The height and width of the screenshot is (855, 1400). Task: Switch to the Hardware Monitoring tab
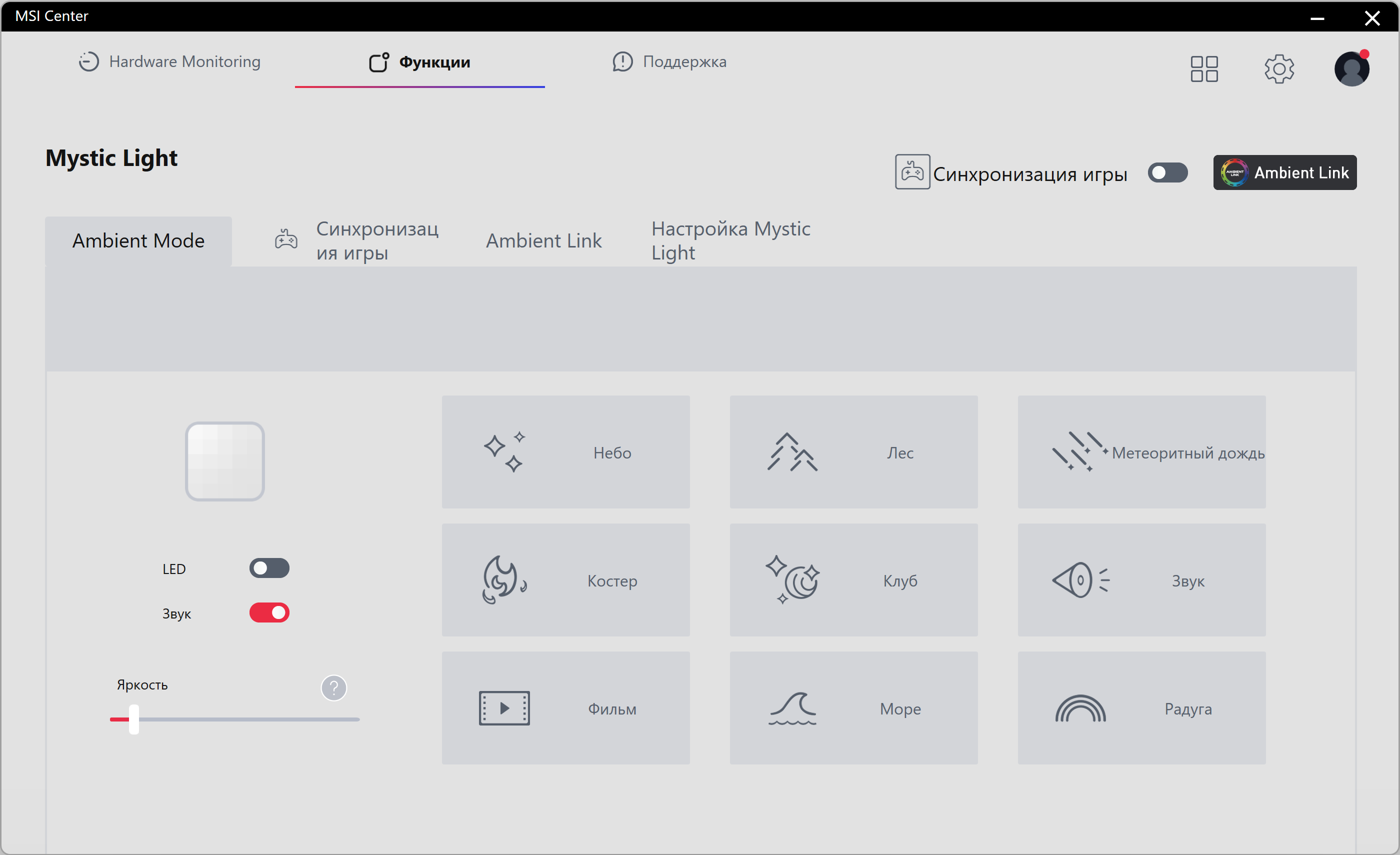pos(169,61)
